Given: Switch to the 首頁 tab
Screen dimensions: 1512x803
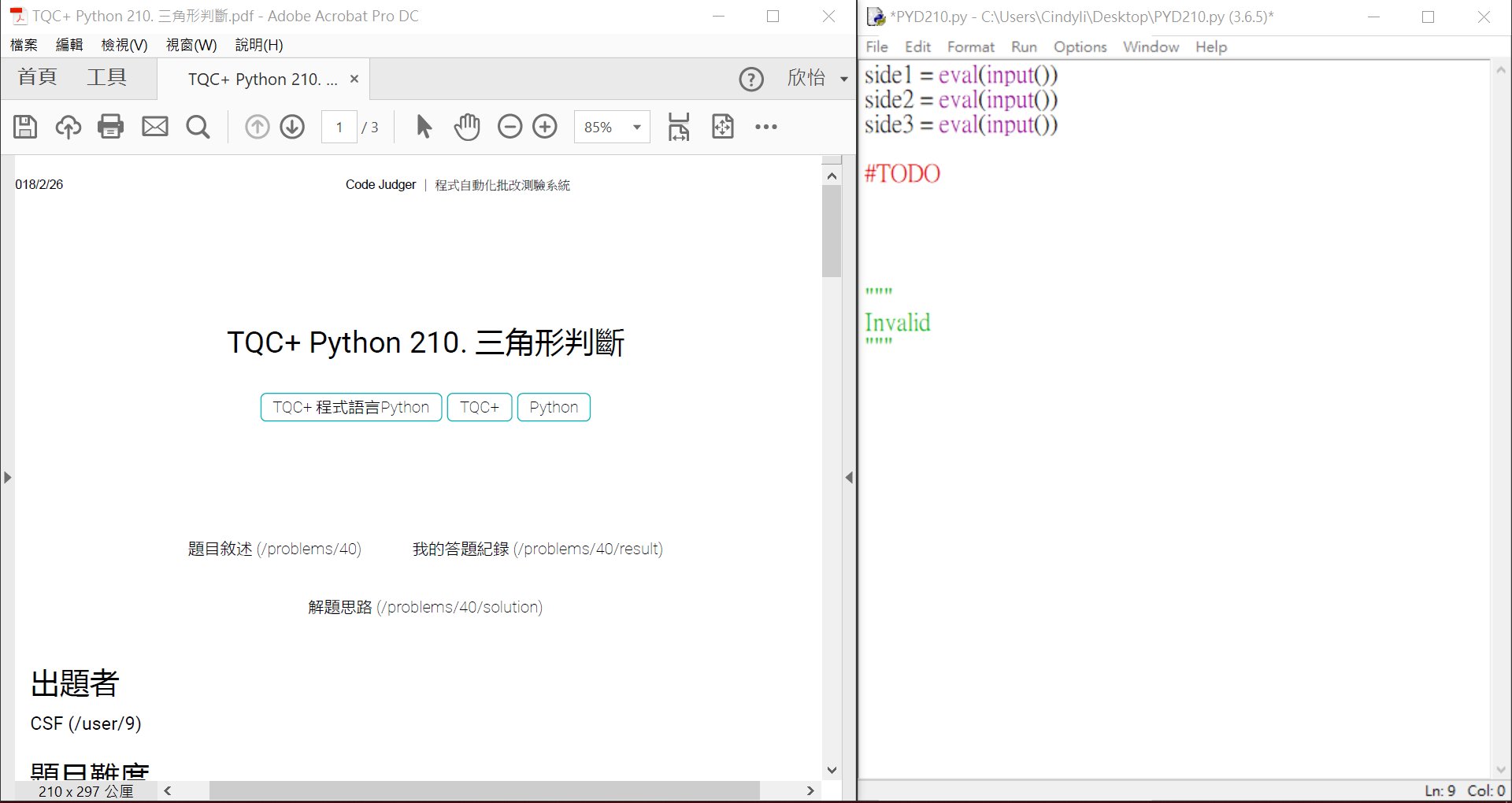Looking at the screenshot, I should pos(38,77).
